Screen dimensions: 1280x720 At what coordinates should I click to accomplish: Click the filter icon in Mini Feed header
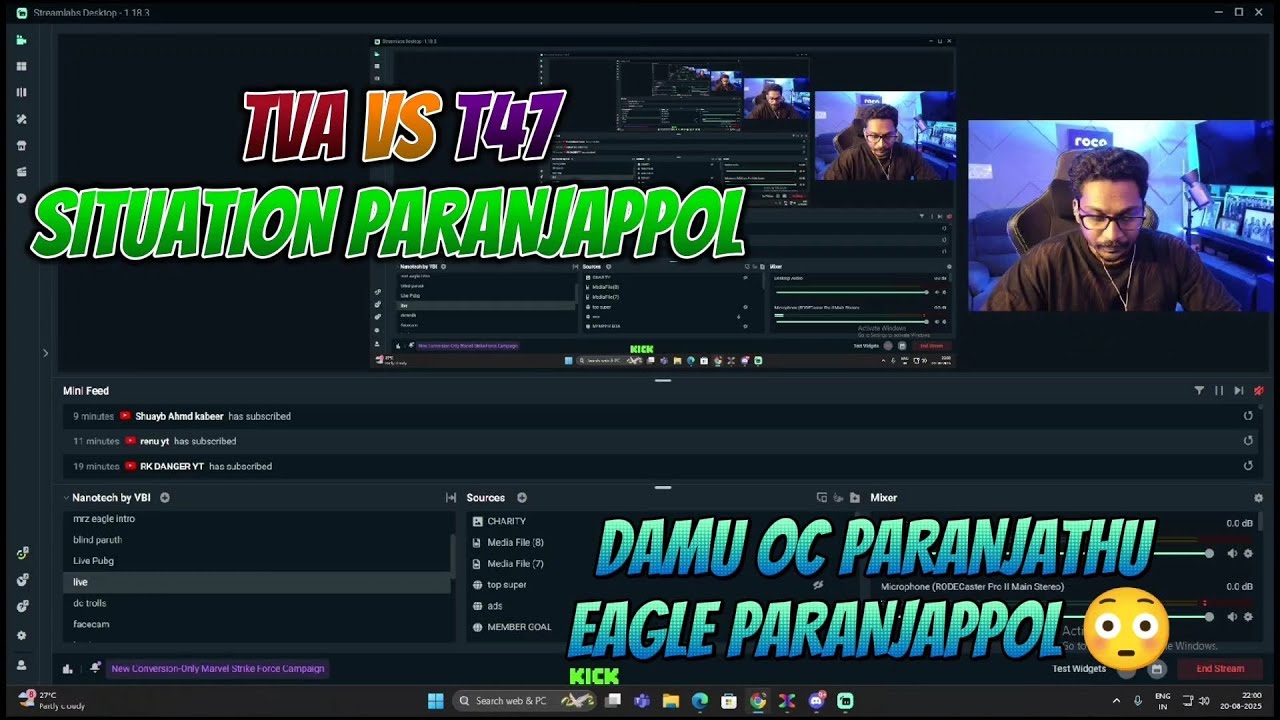[1199, 391]
